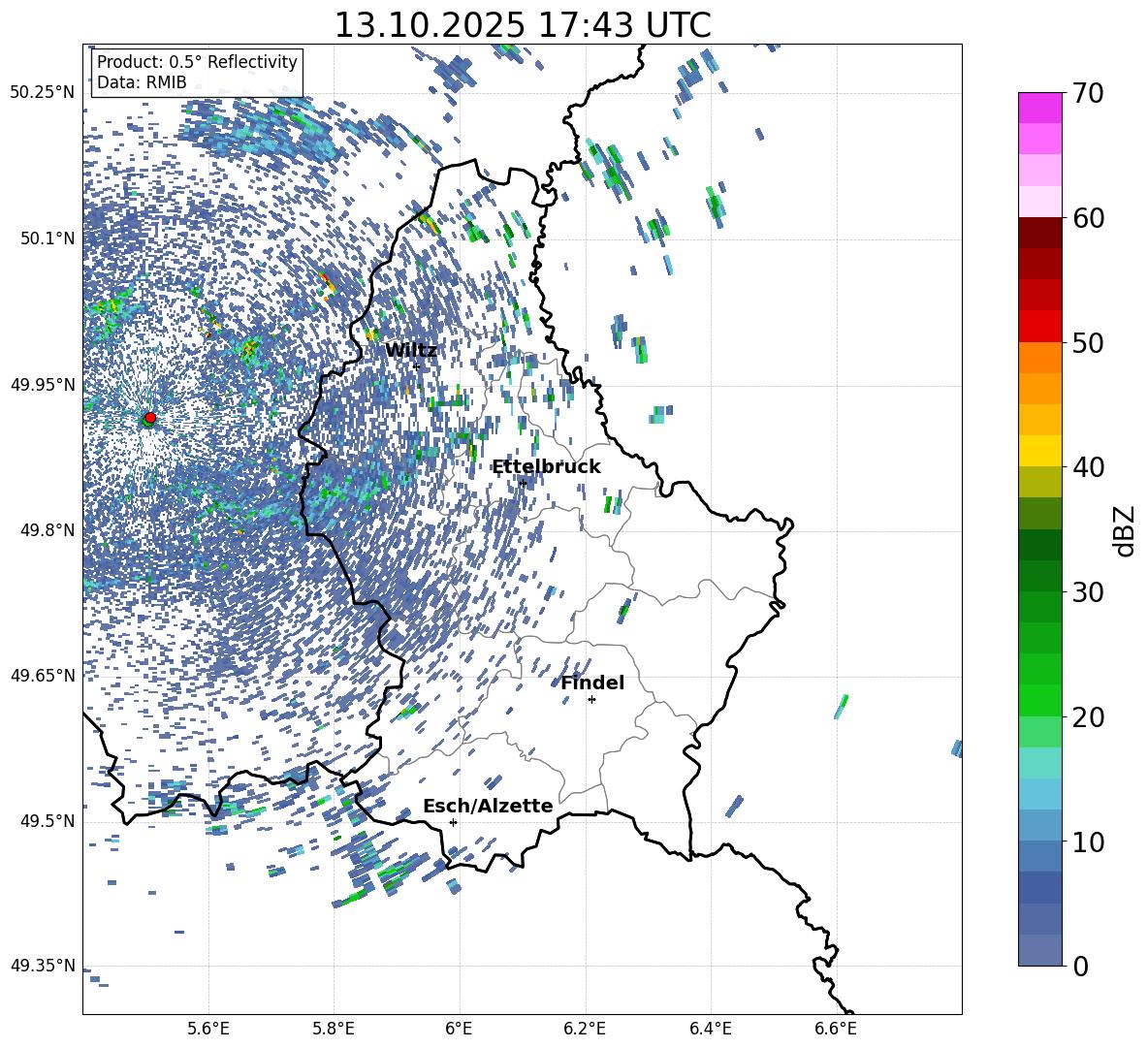Viewport: 1148px width, 1048px height.
Task: Click the 49.65°N latitude tick label
Action: pos(43,676)
